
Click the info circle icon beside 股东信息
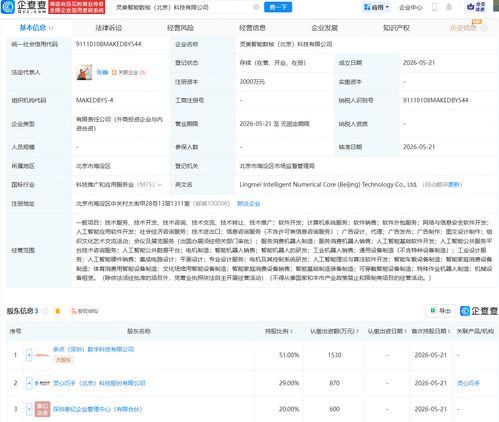(45, 311)
